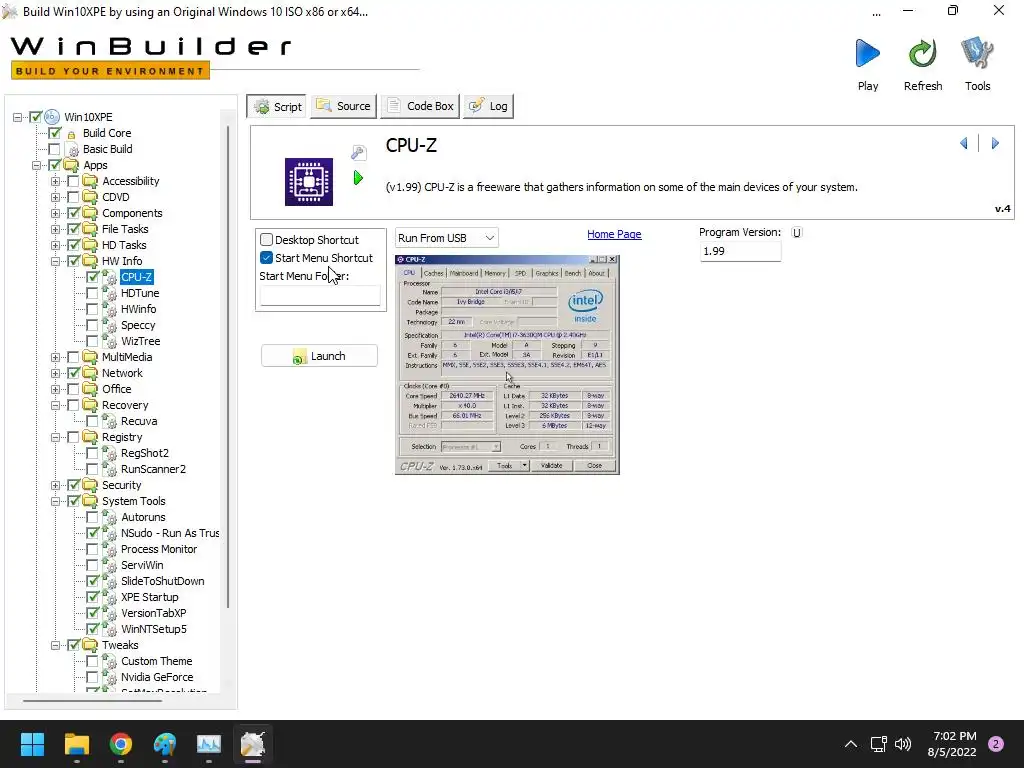Click the edit script wrench icon
The width and height of the screenshot is (1024, 768).
(359, 153)
